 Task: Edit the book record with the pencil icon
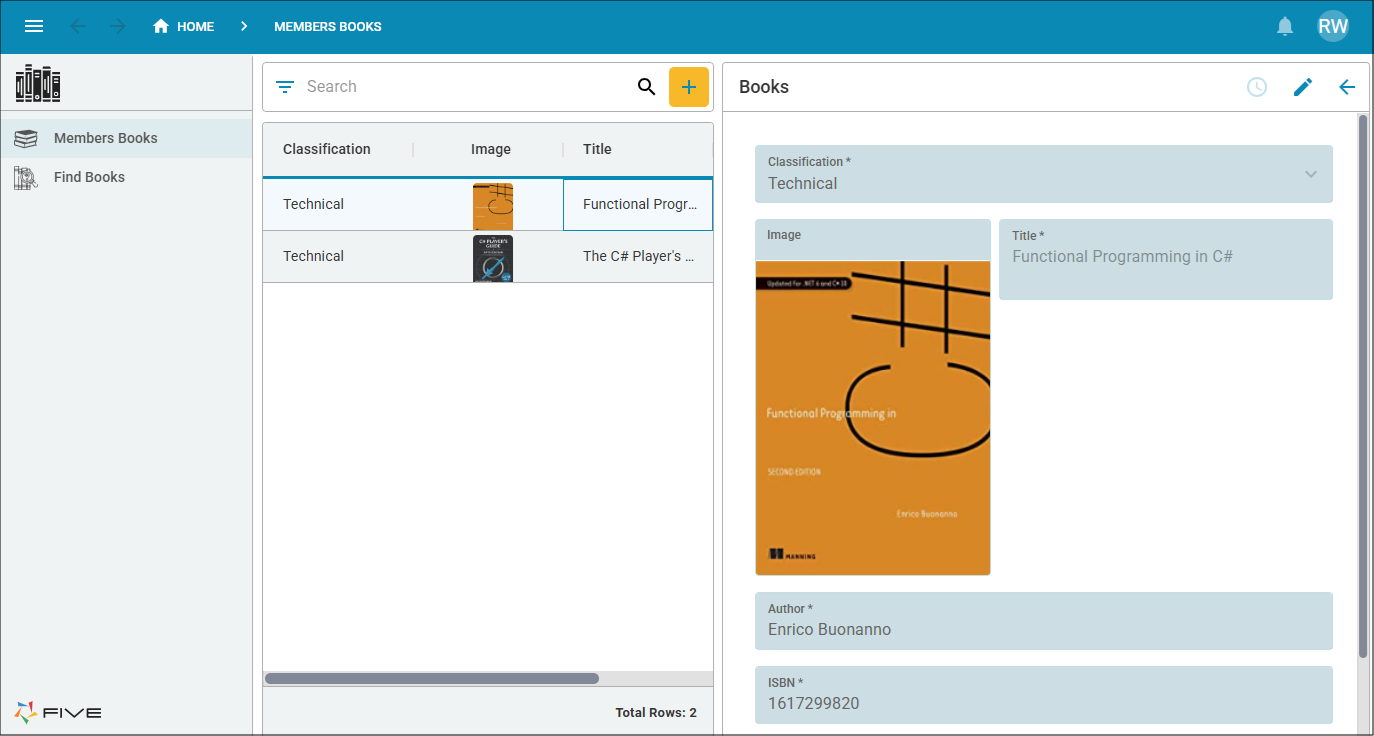click(x=1302, y=87)
